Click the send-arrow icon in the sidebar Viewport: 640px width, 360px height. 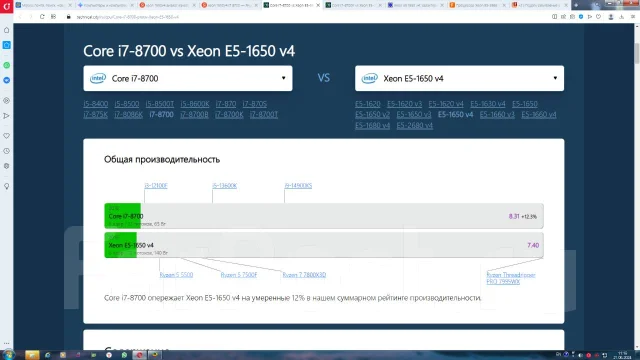(x=7, y=116)
